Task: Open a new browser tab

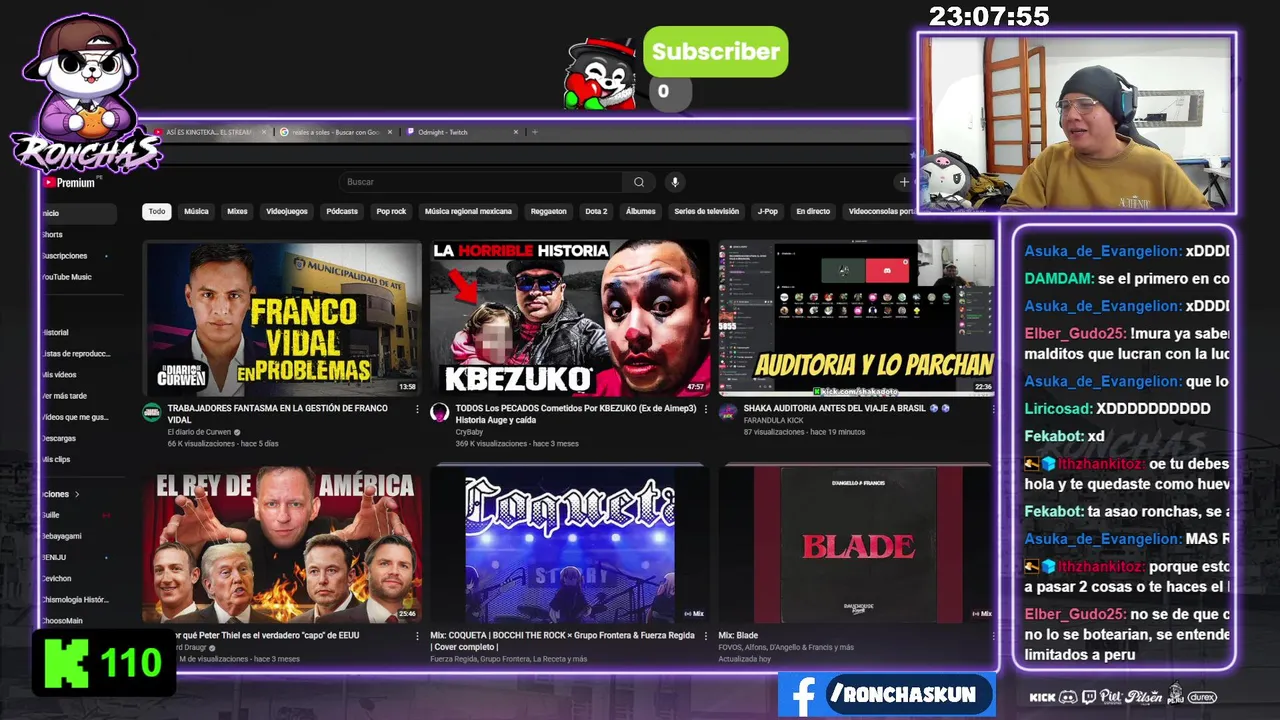Action: tap(535, 132)
